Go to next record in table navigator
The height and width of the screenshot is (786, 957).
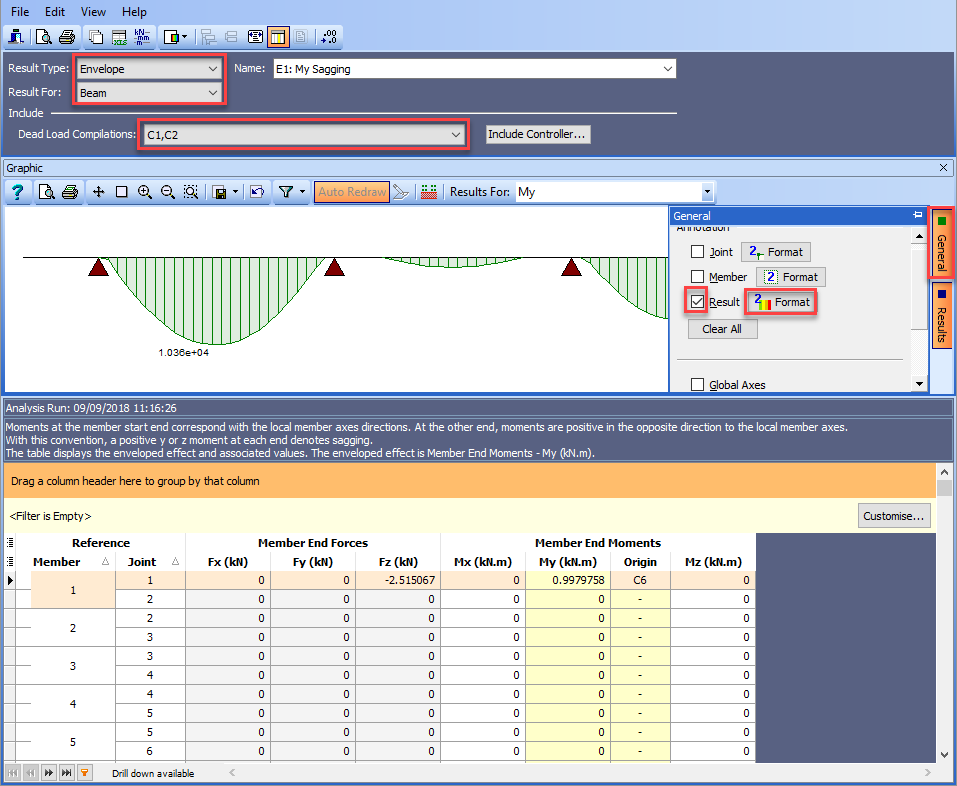(x=49, y=773)
